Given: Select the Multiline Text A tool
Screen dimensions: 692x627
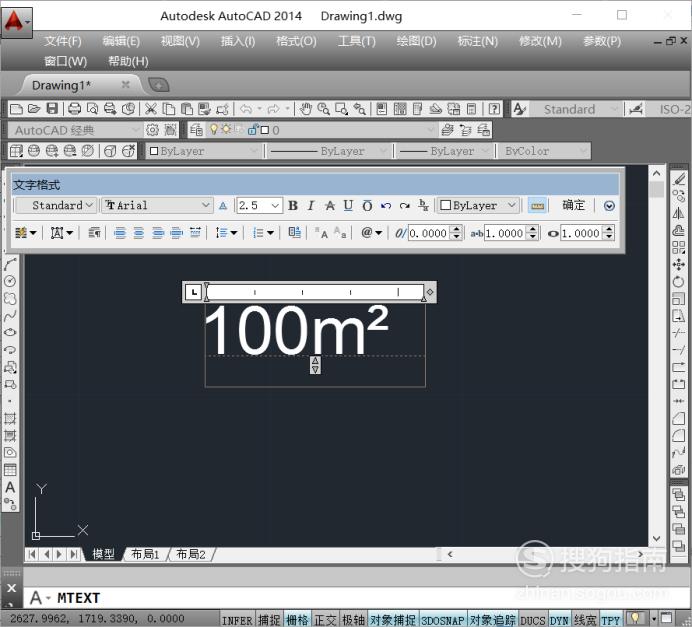Looking at the screenshot, I should click(10, 487).
